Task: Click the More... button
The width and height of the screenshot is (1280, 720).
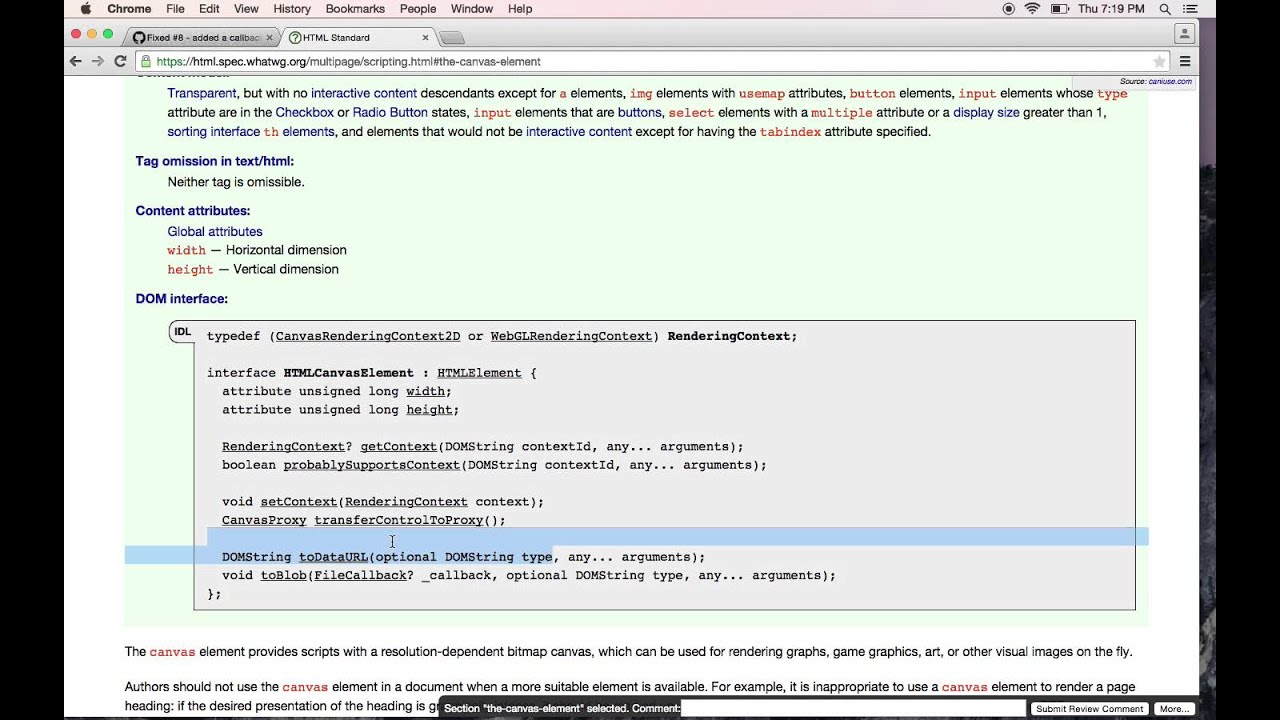Action: 1174,708
